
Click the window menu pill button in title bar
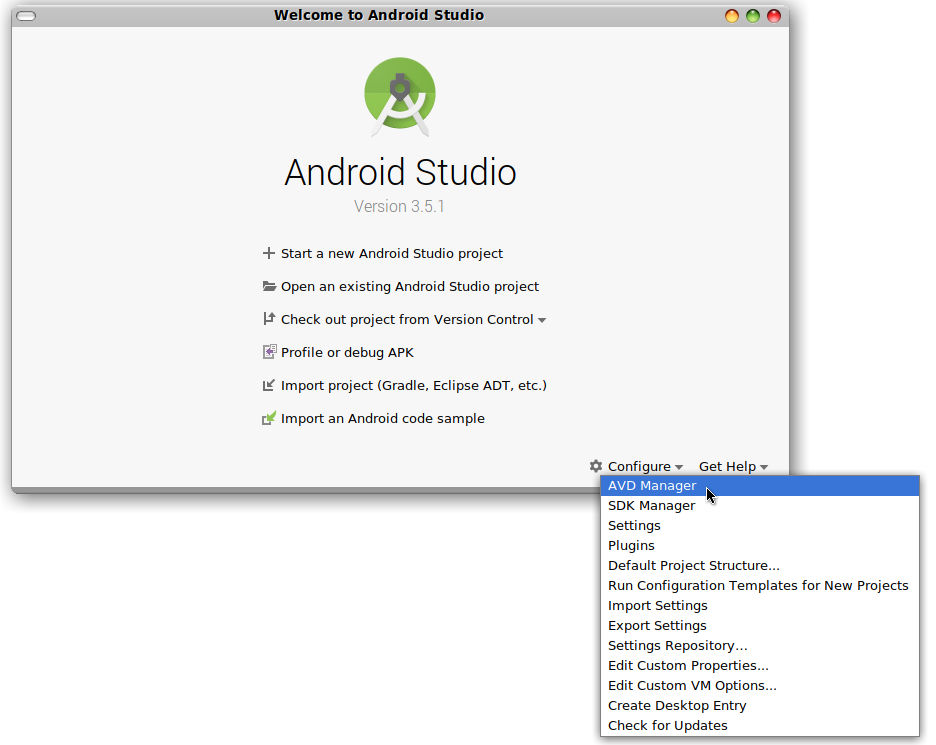coord(26,16)
